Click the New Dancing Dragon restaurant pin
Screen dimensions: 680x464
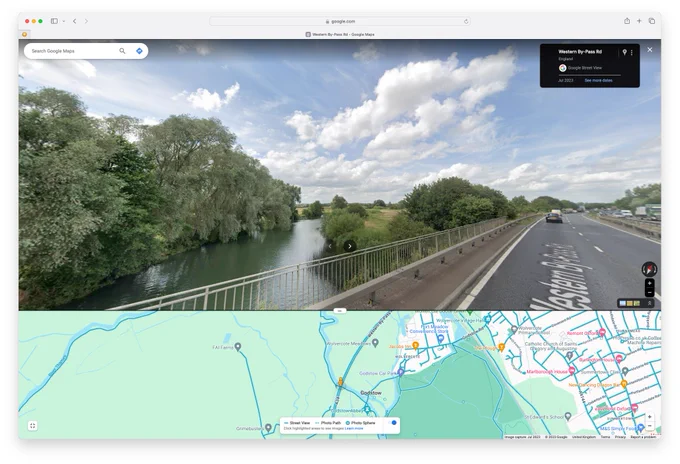click(x=624, y=383)
